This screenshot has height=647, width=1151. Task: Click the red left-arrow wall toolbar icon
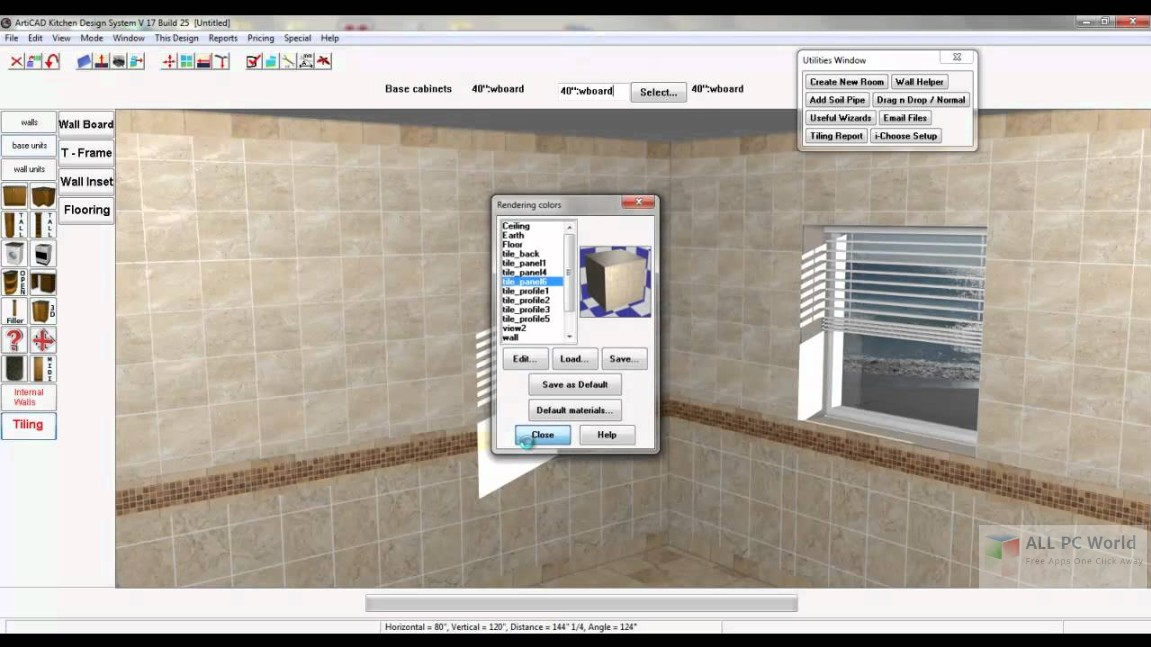pos(204,62)
